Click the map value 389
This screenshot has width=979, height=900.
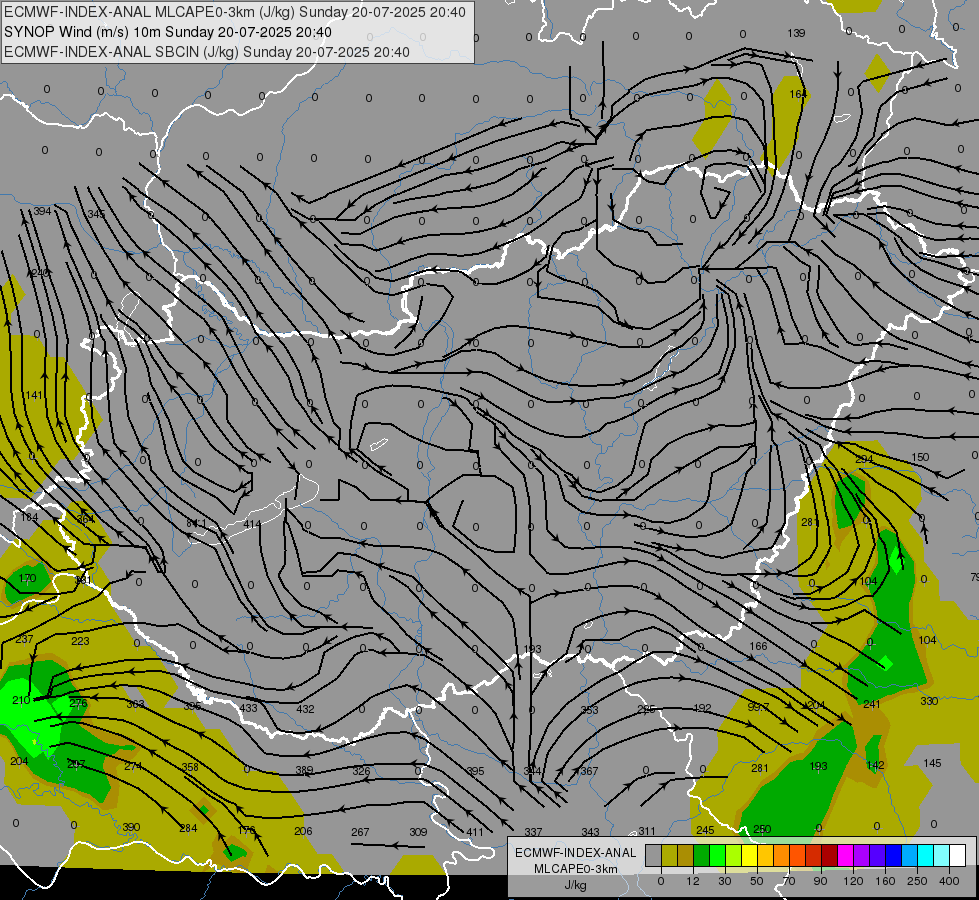[x=305, y=770]
